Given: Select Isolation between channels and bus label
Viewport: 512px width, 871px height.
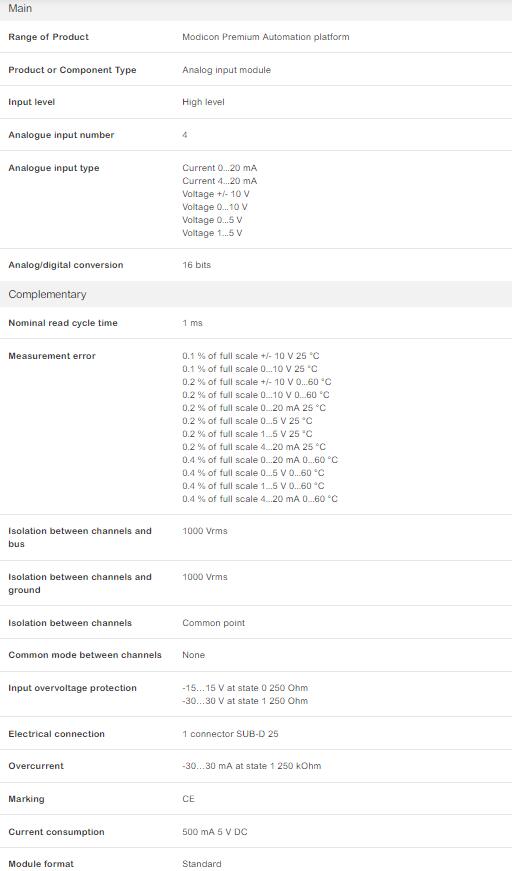Looking at the screenshot, I should (x=79, y=537).
